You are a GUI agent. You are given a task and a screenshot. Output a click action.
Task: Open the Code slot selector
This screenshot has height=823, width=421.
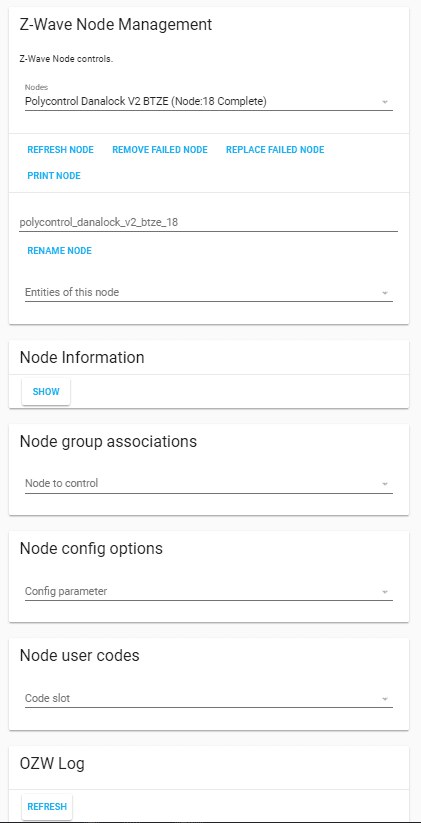(208, 699)
